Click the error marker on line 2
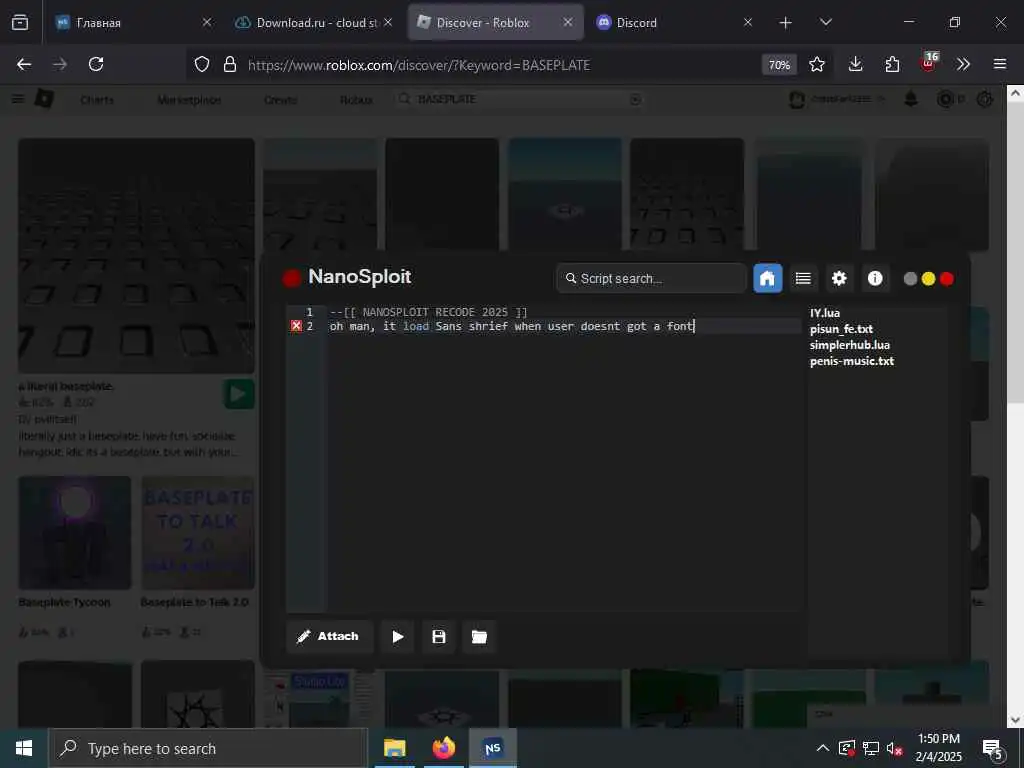The height and width of the screenshot is (768, 1024). point(296,326)
